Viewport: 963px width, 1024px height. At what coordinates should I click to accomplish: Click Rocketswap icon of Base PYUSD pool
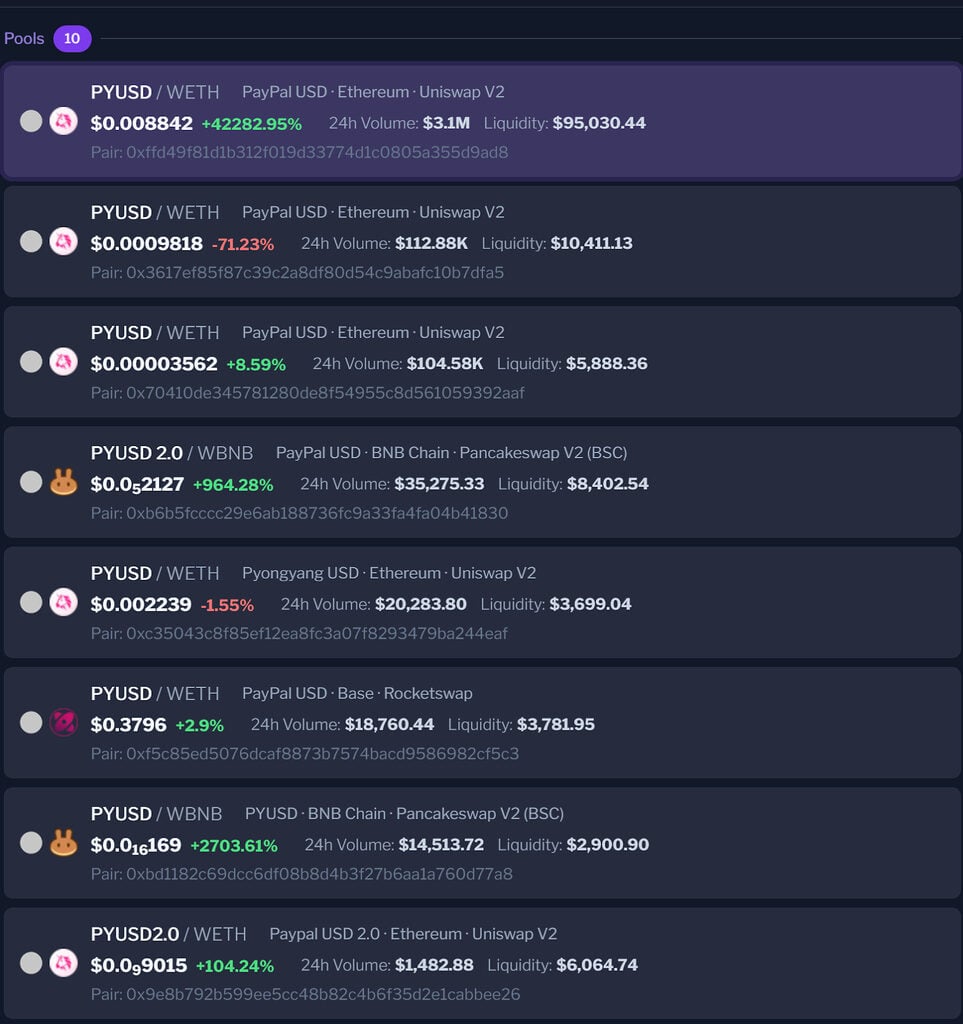click(x=63, y=722)
